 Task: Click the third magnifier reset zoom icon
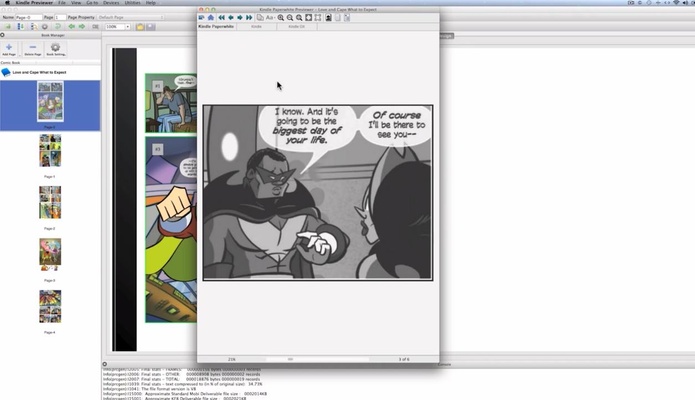pos(299,18)
